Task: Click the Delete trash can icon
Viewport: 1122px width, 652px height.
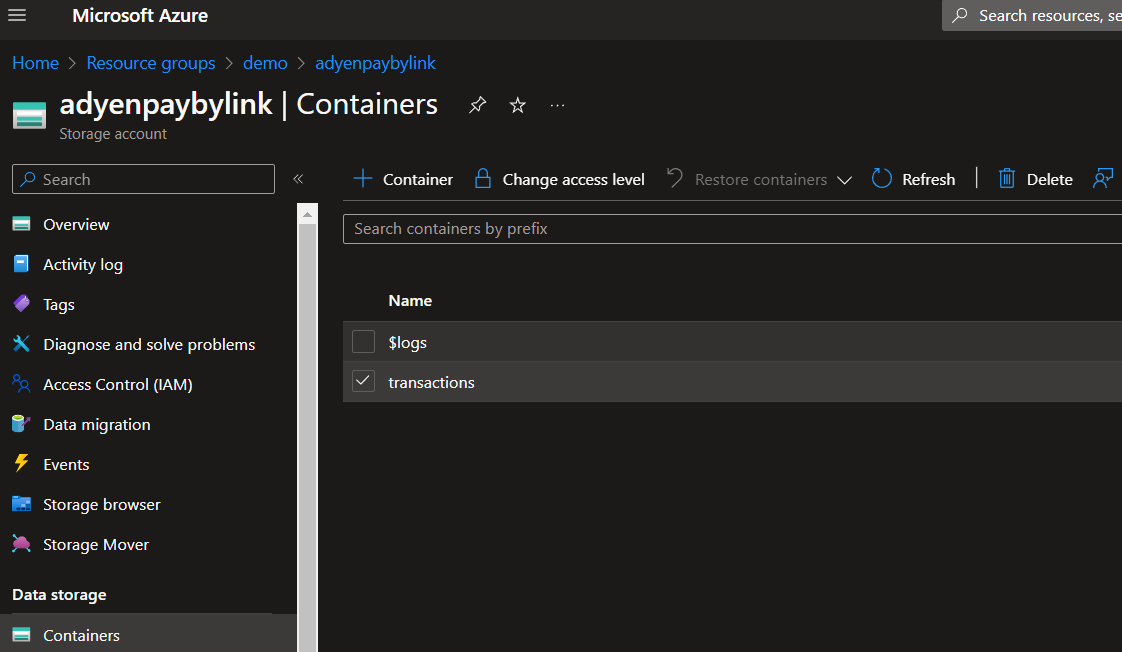Action: click(x=1007, y=179)
